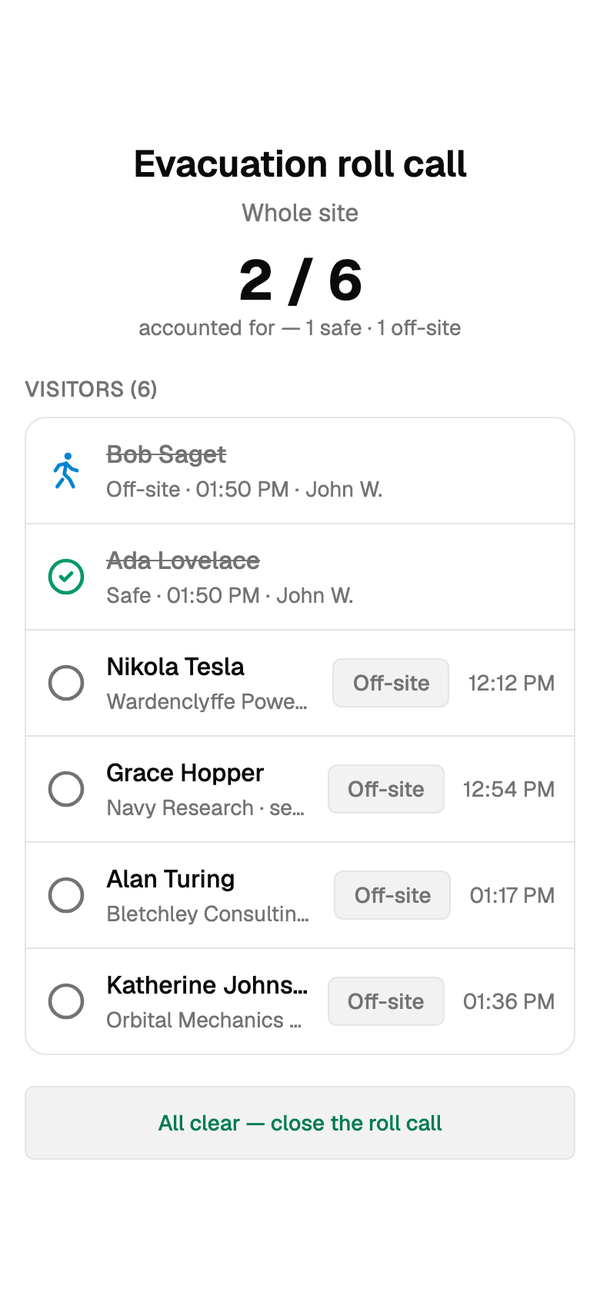Click the 01:36 PM check-in time

[509, 1001]
